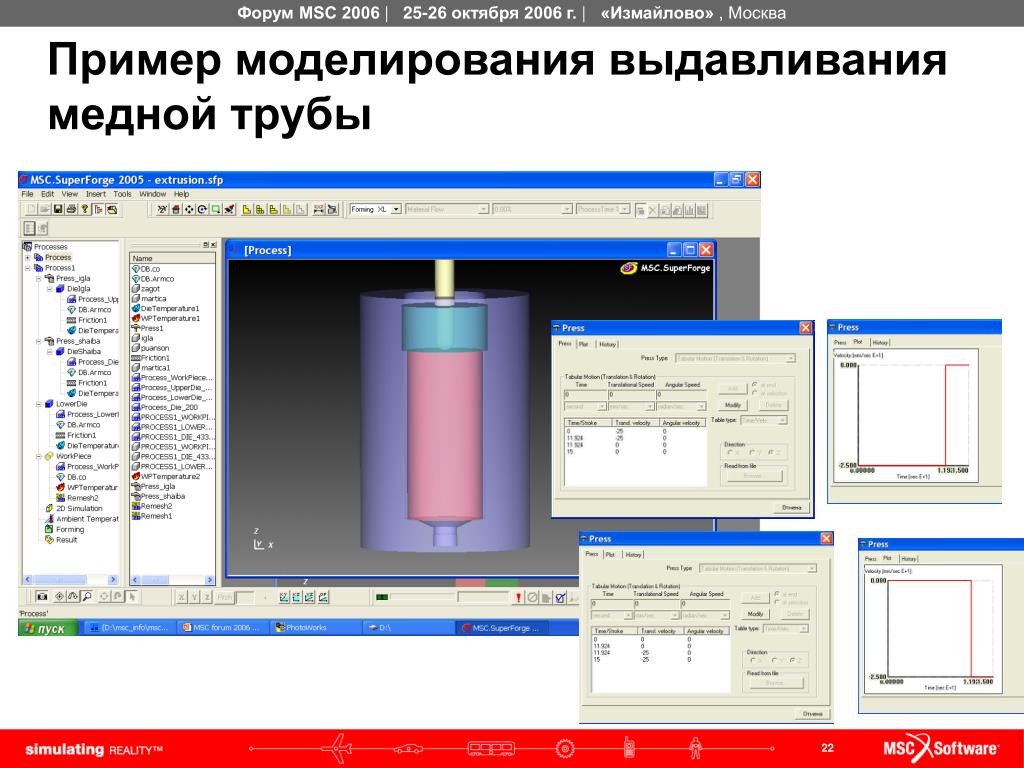Click the circular rotate view icon
The image size is (1024, 768).
[x=202, y=210]
